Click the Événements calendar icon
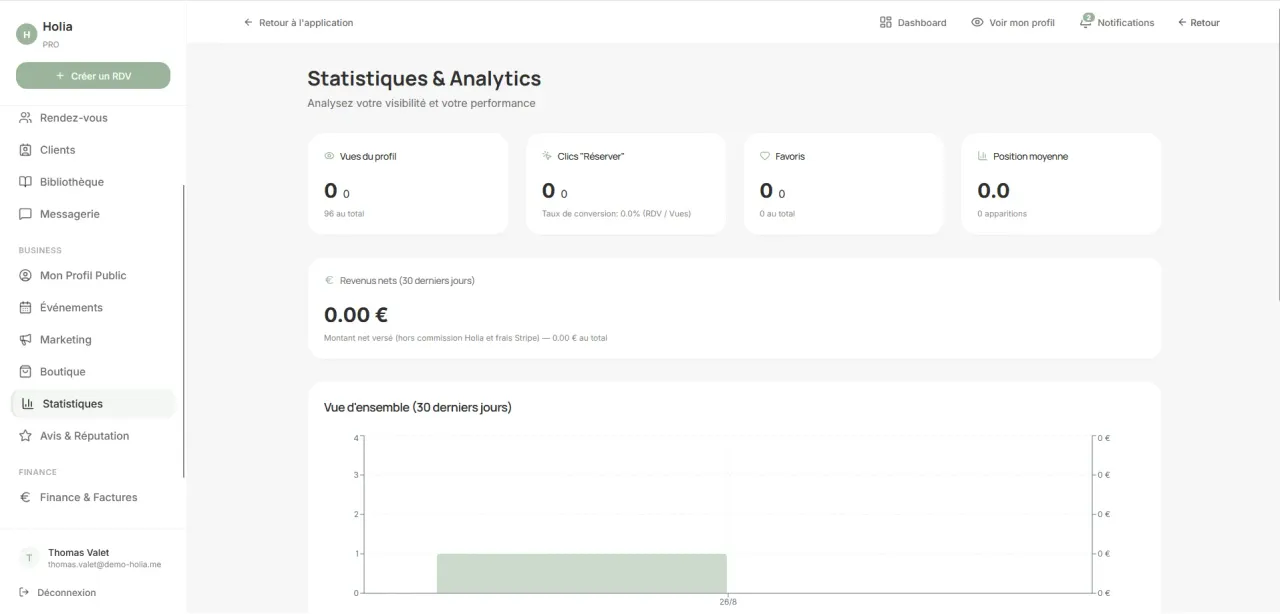This screenshot has height=614, width=1280. click(26, 308)
